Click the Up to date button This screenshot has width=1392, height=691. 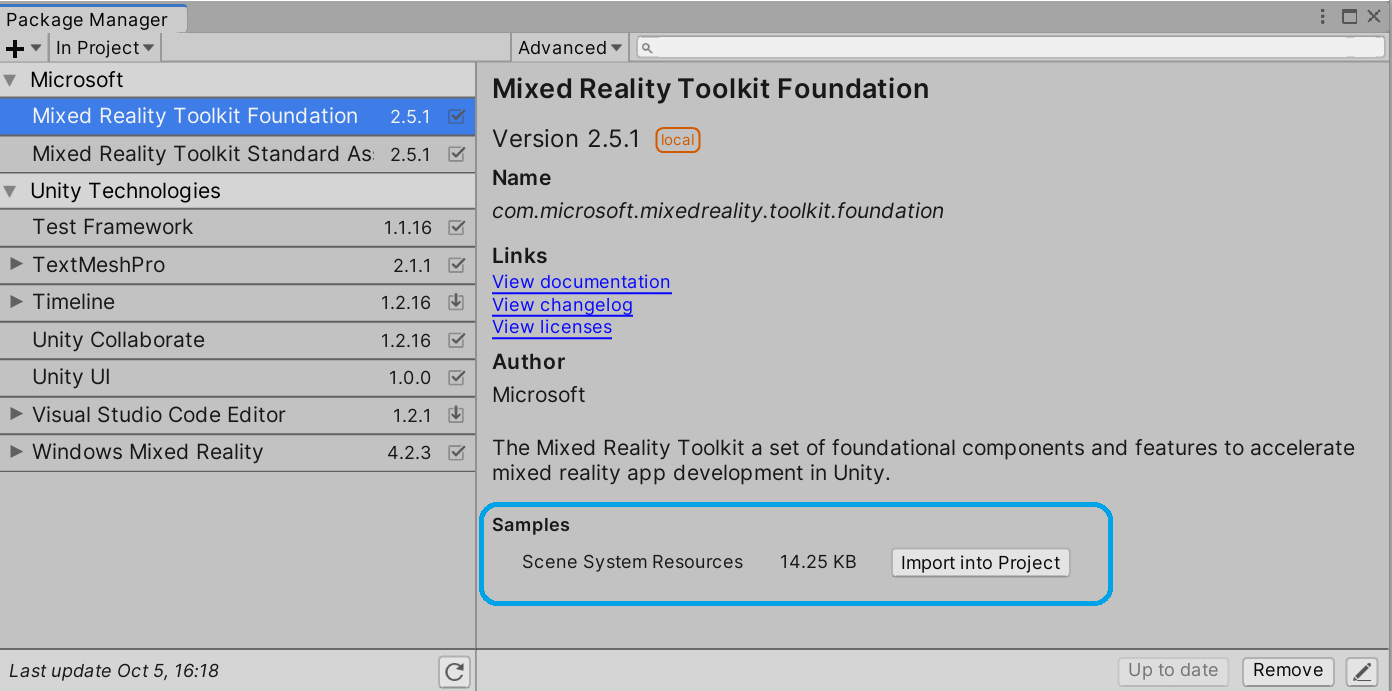click(x=1173, y=671)
